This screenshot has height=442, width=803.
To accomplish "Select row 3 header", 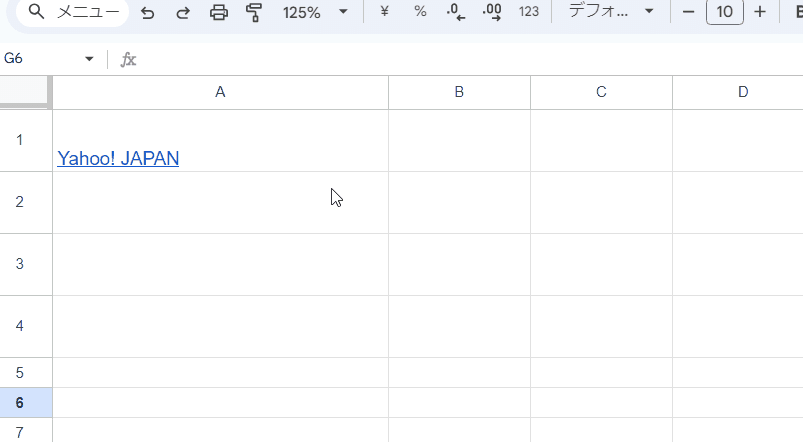I will pyautogui.click(x=19, y=264).
